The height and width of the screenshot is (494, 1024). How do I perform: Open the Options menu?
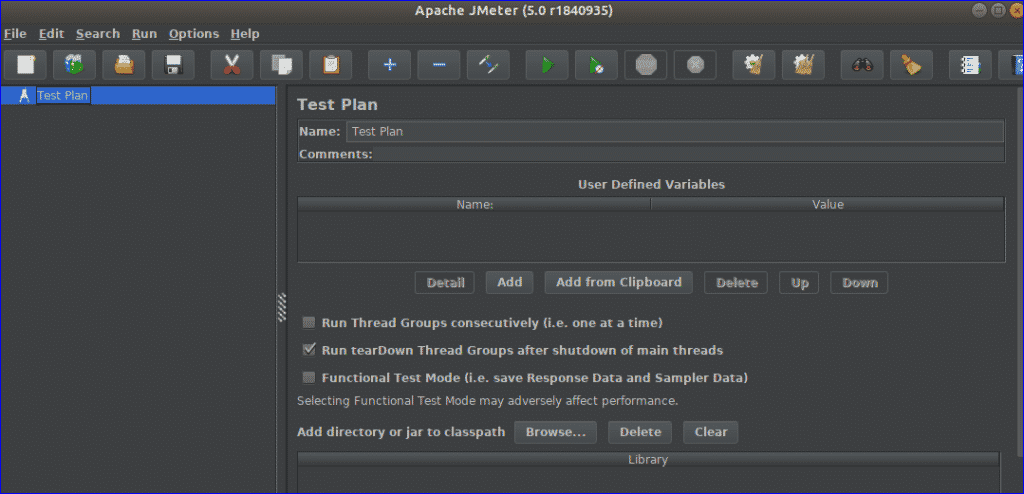pyautogui.click(x=194, y=34)
